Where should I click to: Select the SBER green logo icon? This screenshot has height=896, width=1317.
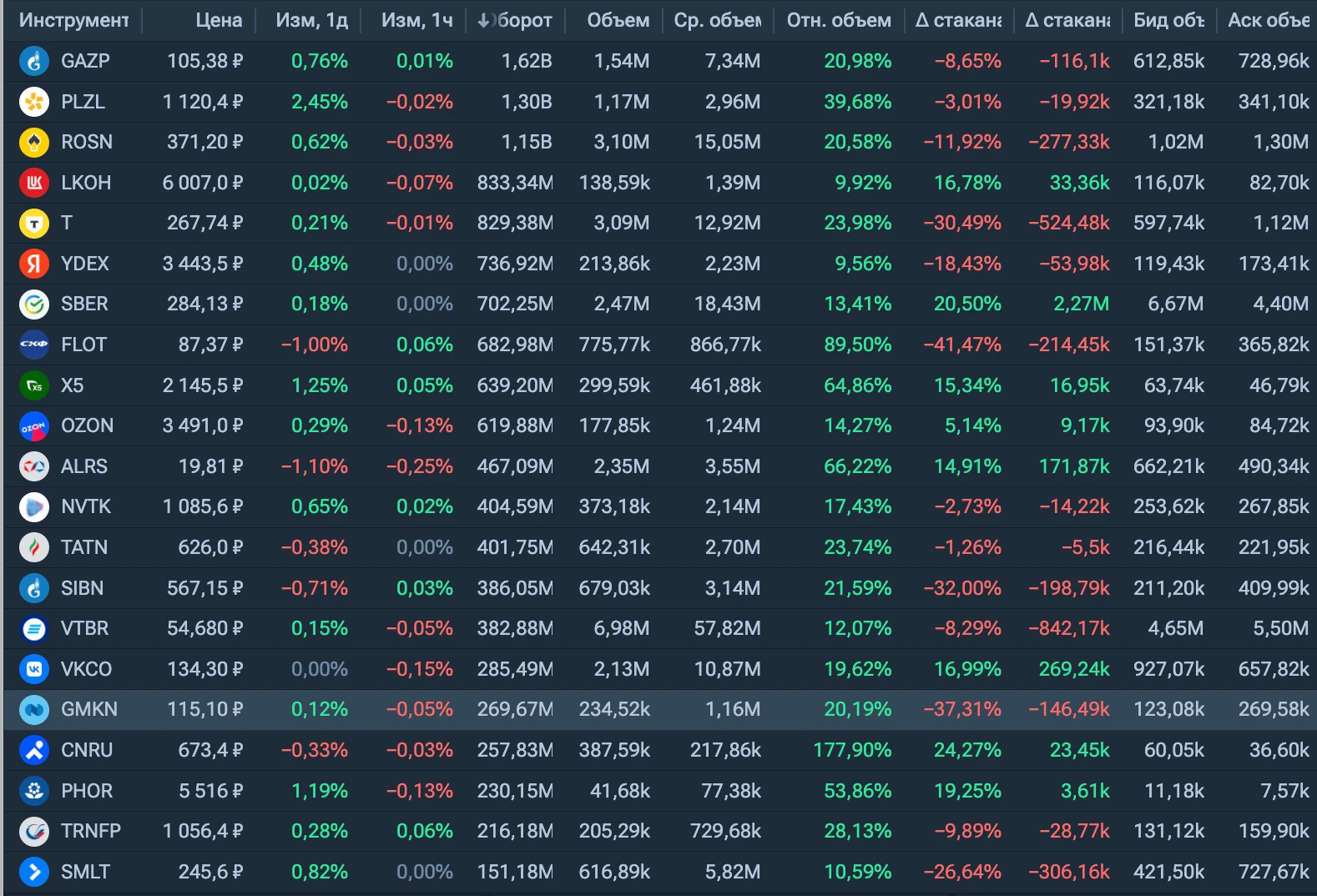coord(34,304)
